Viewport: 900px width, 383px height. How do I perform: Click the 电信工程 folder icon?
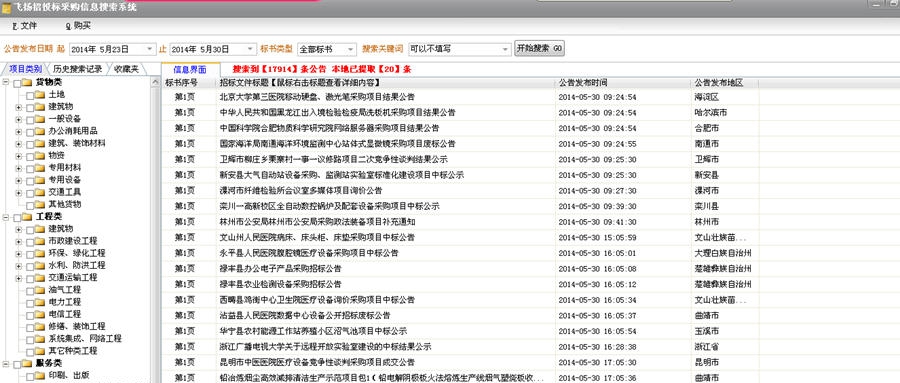pos(40,315)
